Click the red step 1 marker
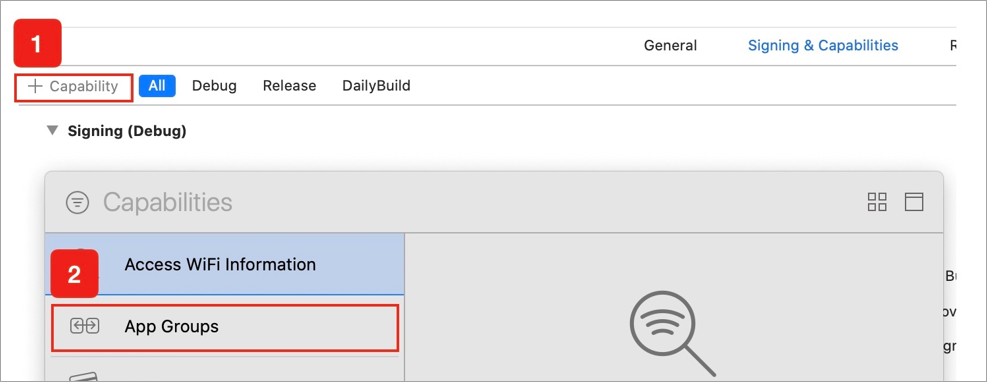Viewport: 988px width, 383px height. pos(38,43)
